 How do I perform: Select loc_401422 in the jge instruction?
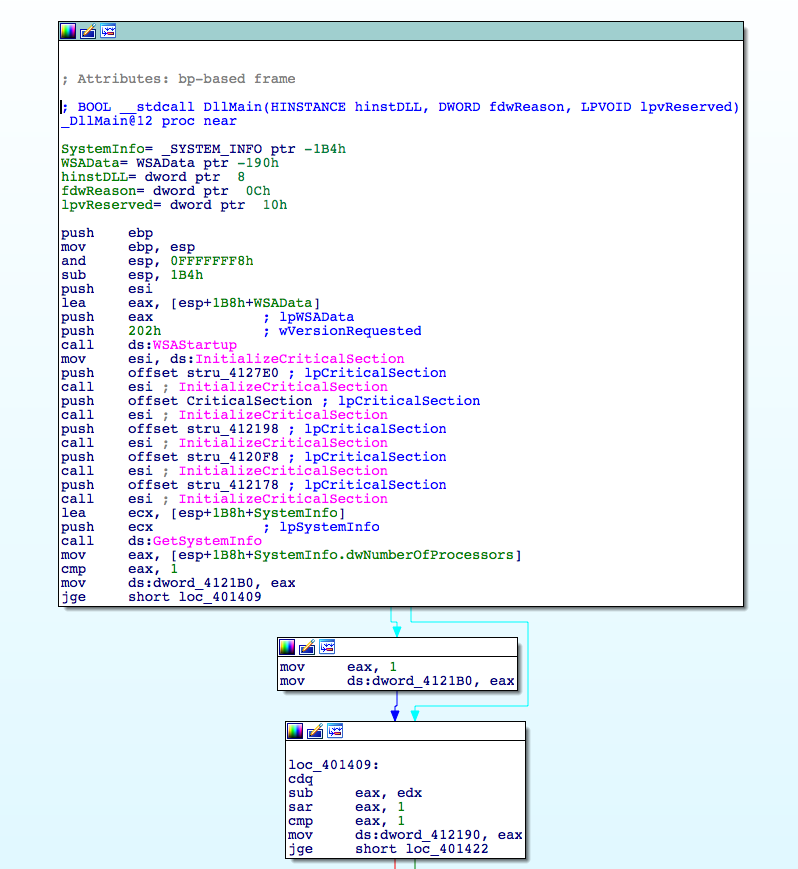coord(448,849)
